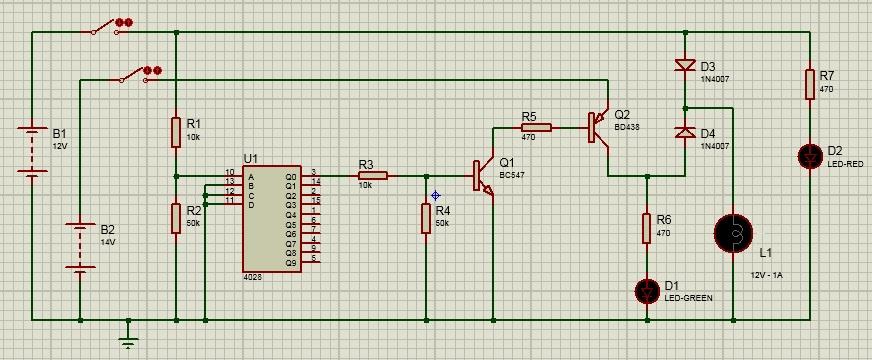Select the D2 red LED
Image resolution: width=872 pixels, height=360 pixels.
[x=810, y=156]
